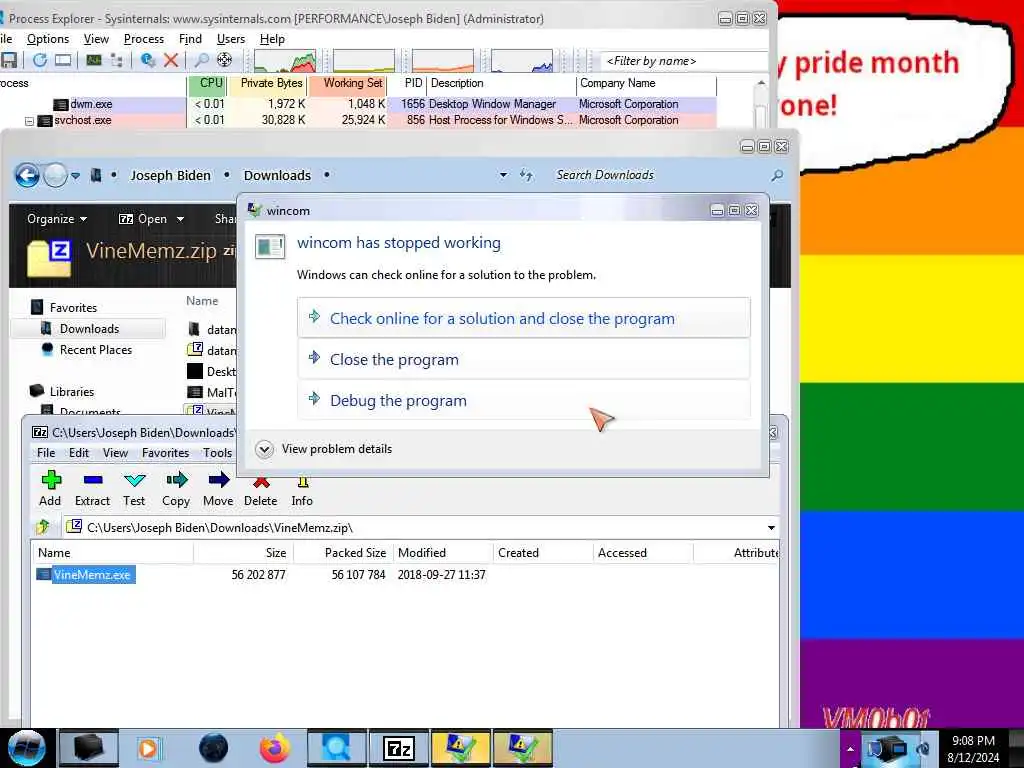Click Downloads breadcrumb in address bar
This screenshot has width=1024, height=768.
[x=278, y=175]
